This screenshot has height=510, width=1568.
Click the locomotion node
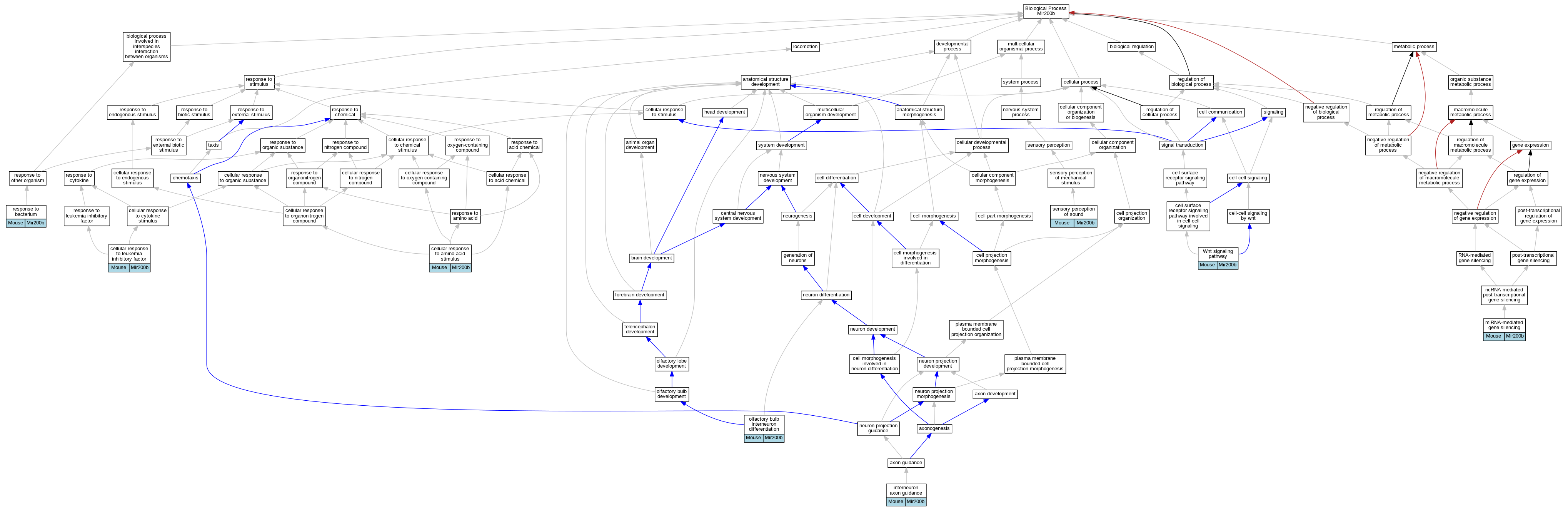click(x=805, y=46)
